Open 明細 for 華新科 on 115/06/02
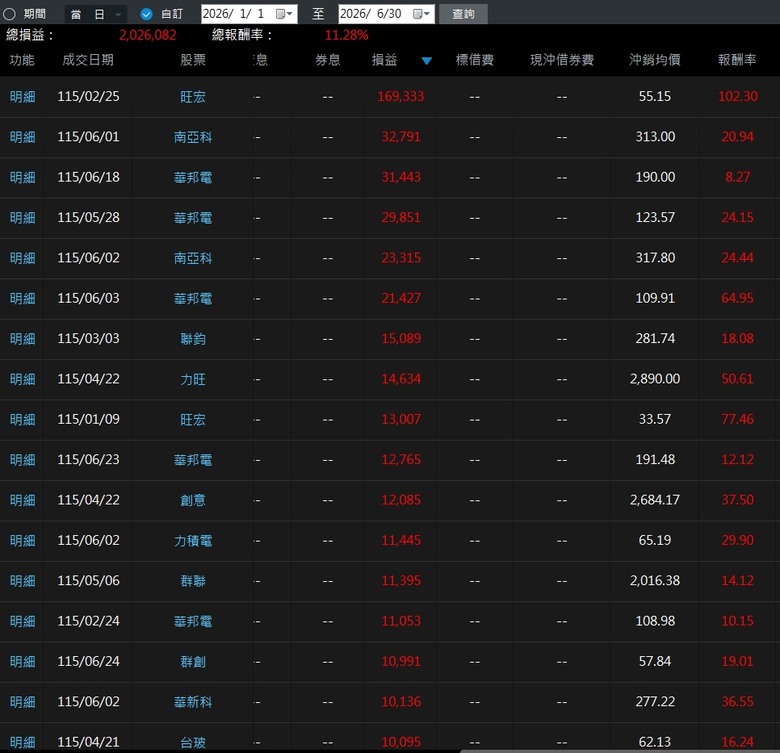Image resolution: width=780 pixels, height=753 pixels. tap(22, 702)
